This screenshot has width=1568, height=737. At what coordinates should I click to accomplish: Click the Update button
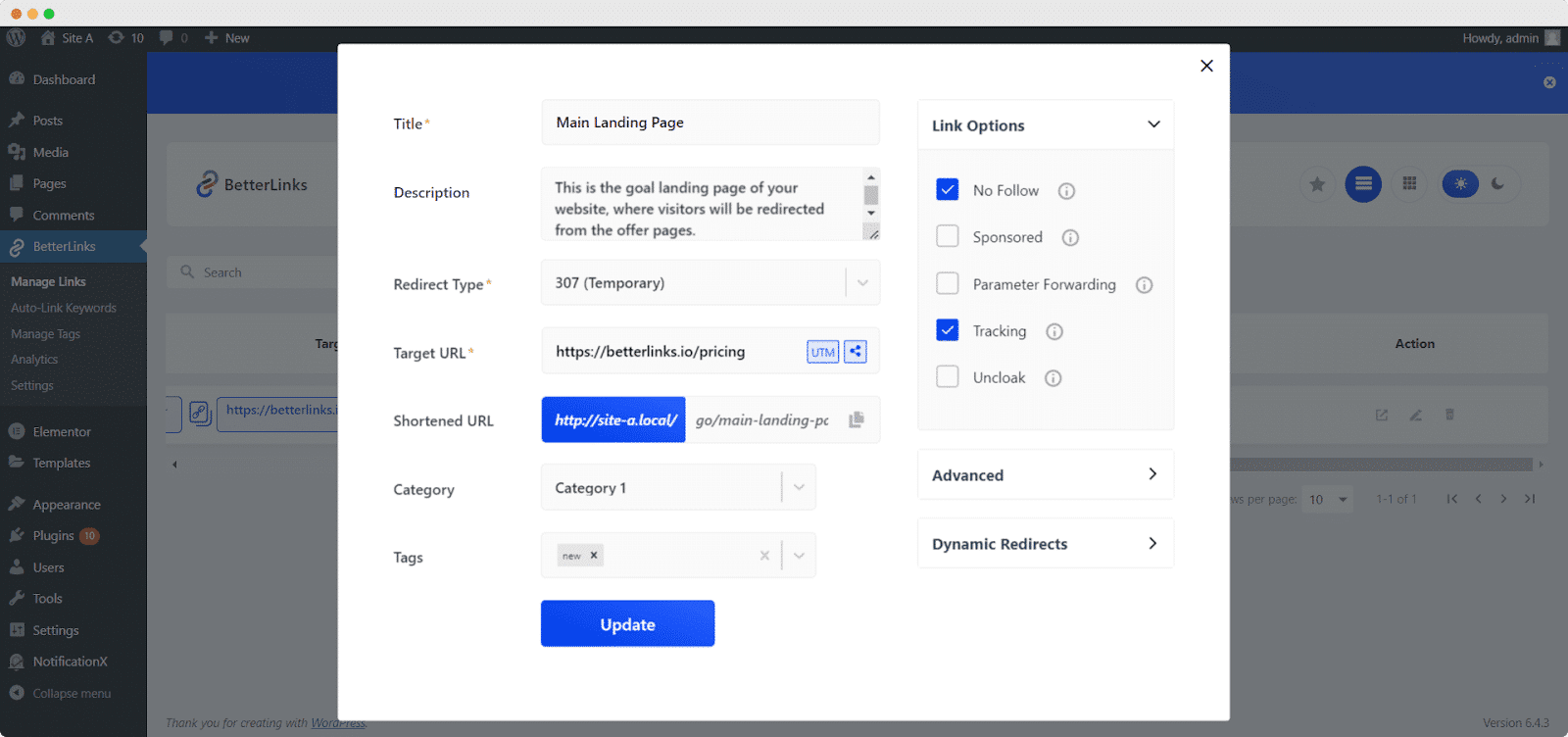click(x=627, y=624)
